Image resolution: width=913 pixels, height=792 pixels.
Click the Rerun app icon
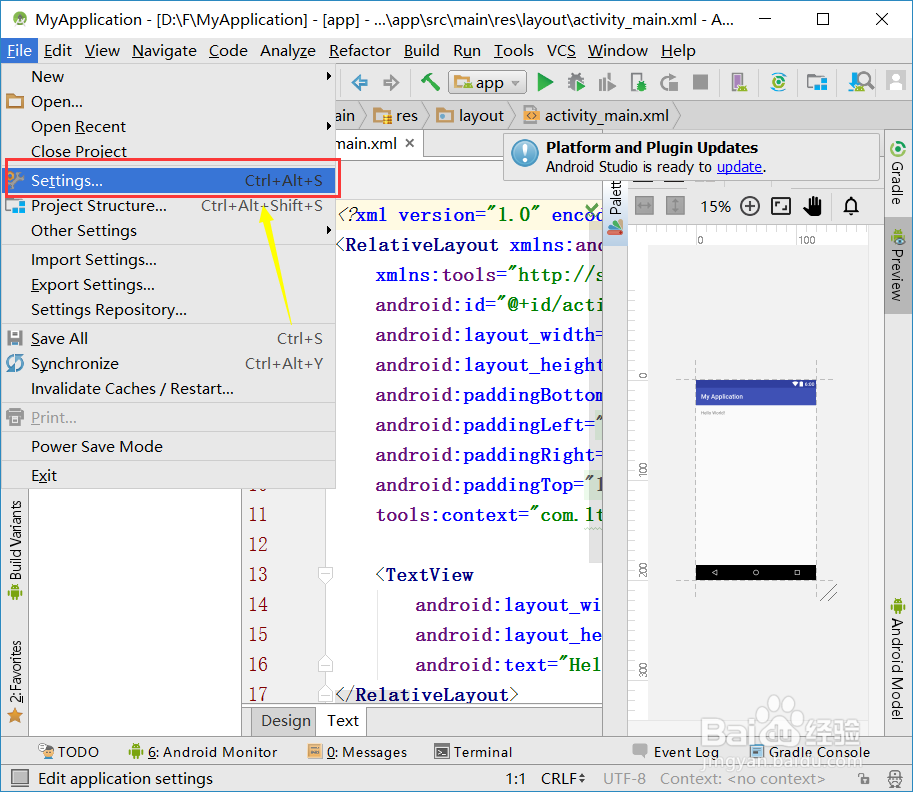tap(670, 83)
